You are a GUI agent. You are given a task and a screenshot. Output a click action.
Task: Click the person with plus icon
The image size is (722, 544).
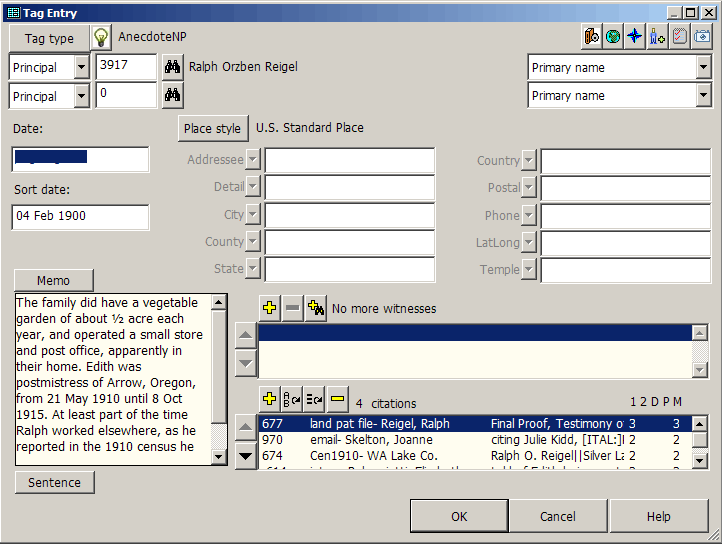point(657,36)
